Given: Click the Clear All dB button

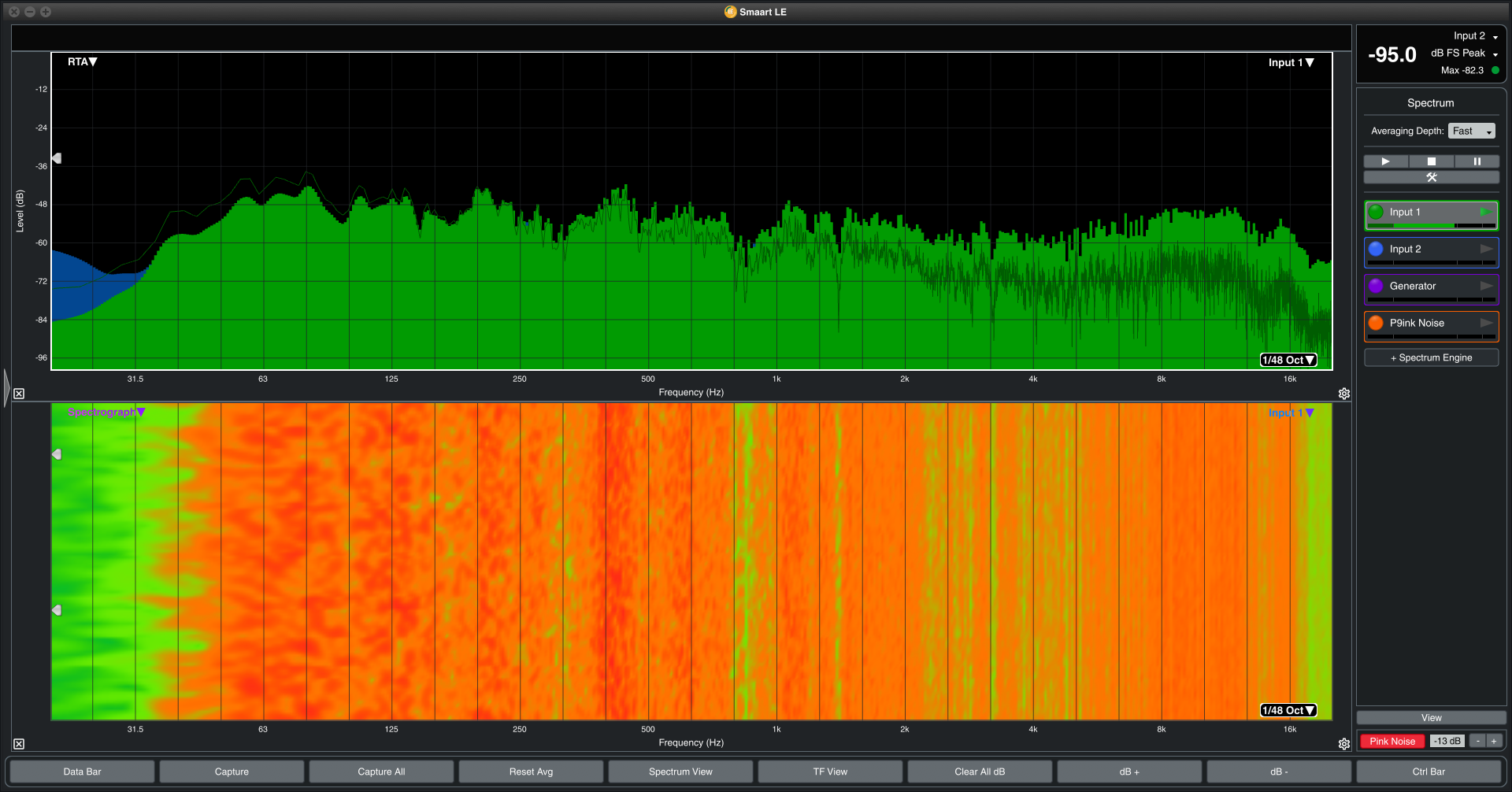Looking at the screenshot, I should [980, 772].
